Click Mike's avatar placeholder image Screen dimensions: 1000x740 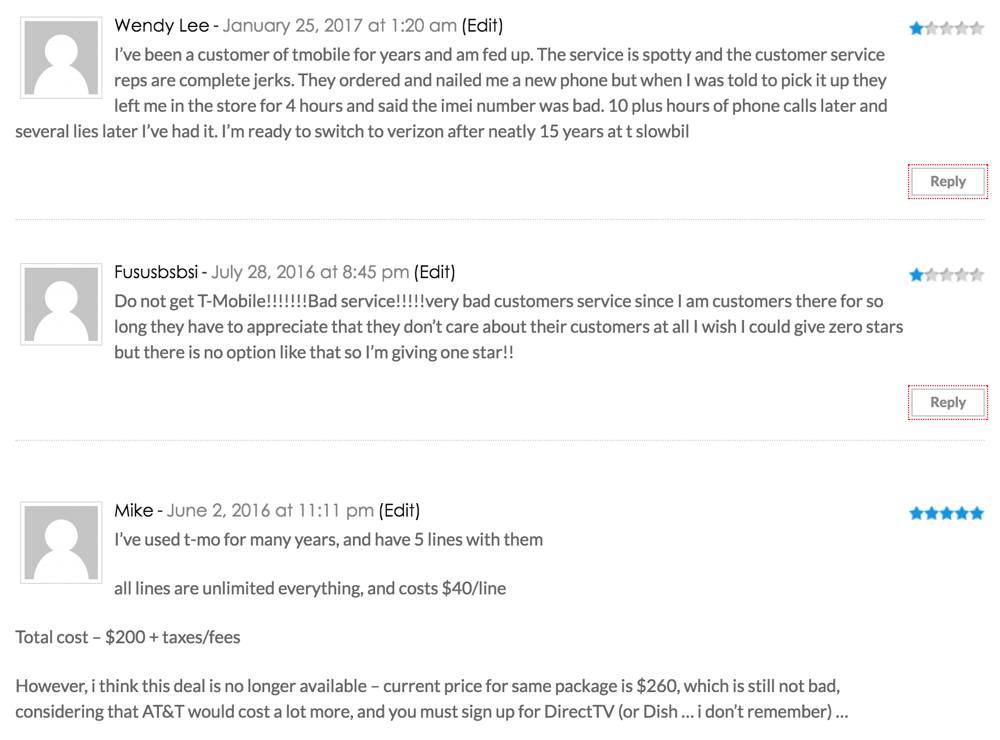(61, 542)
